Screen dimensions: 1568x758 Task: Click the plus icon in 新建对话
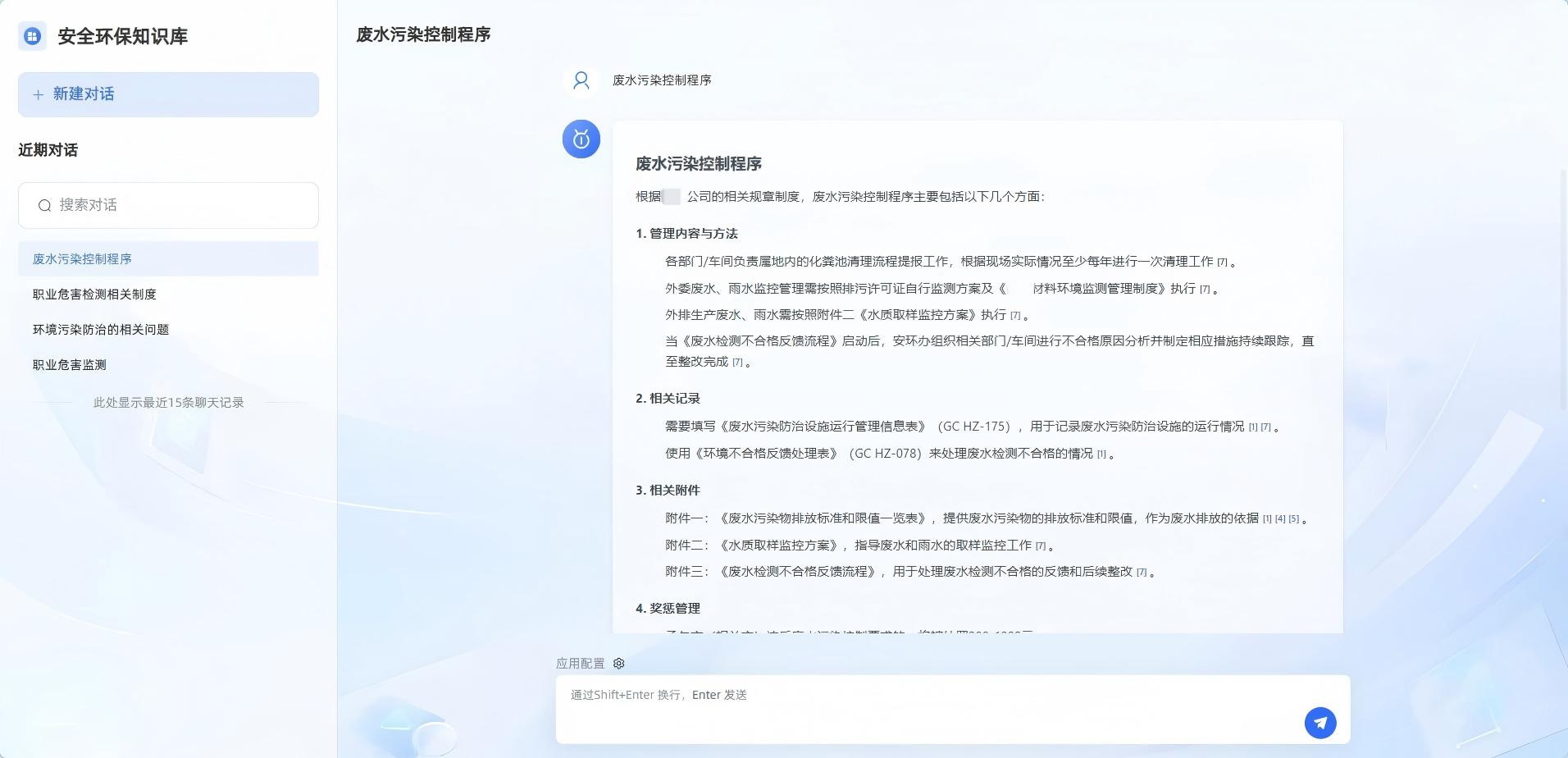(38, 95)
